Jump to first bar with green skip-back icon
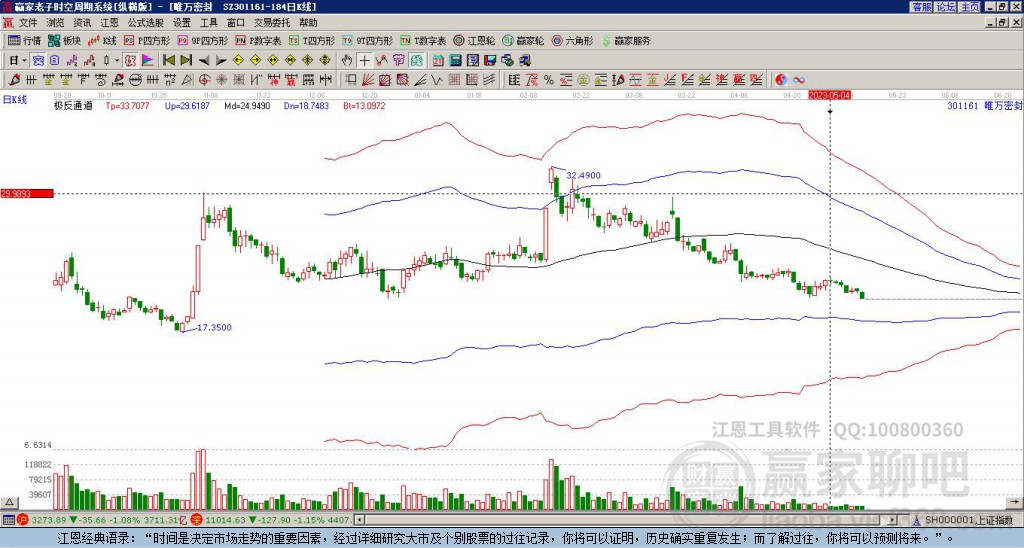 point(168,61)
